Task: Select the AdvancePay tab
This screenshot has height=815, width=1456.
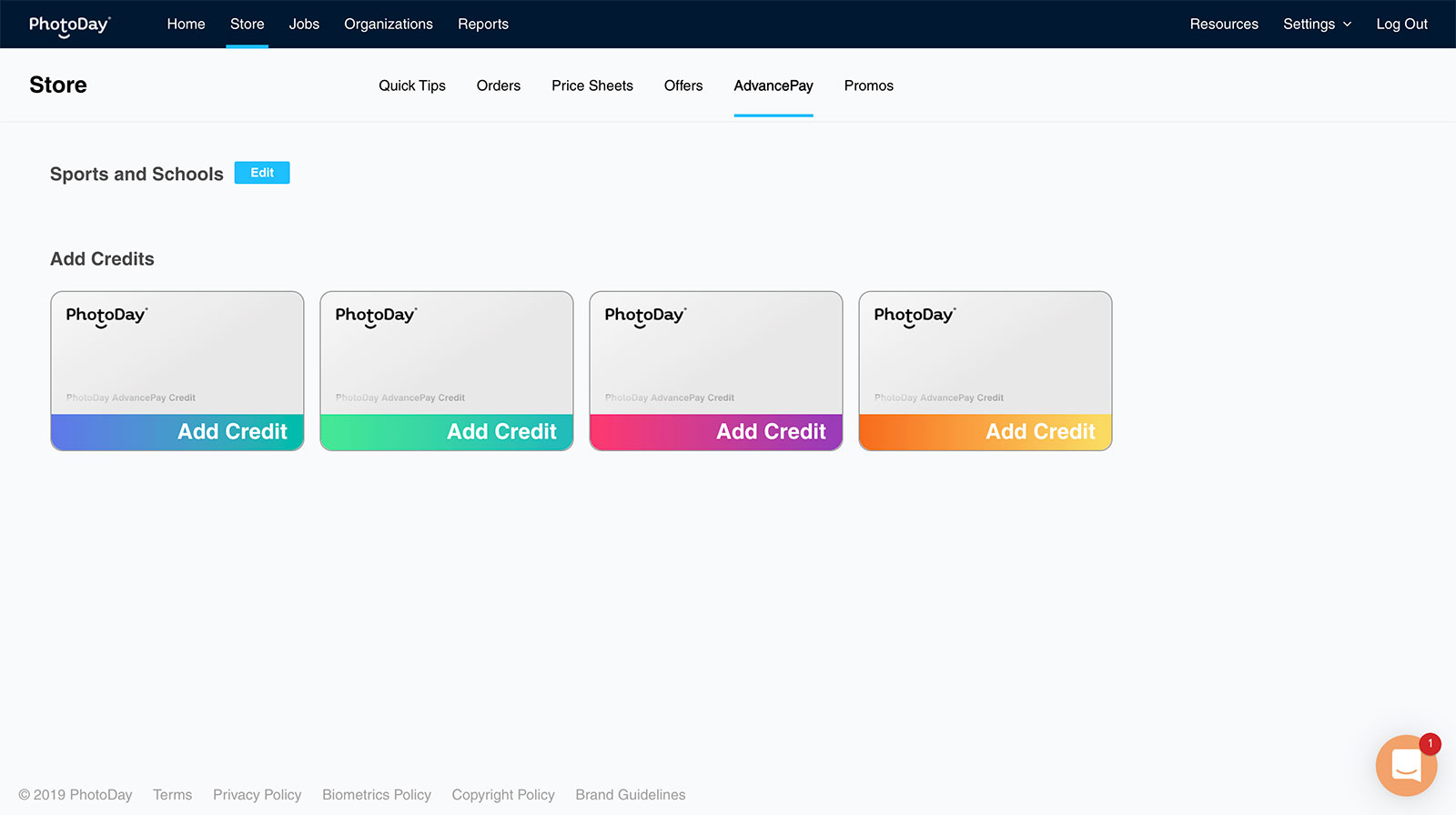Action: [x=773, y=86]
